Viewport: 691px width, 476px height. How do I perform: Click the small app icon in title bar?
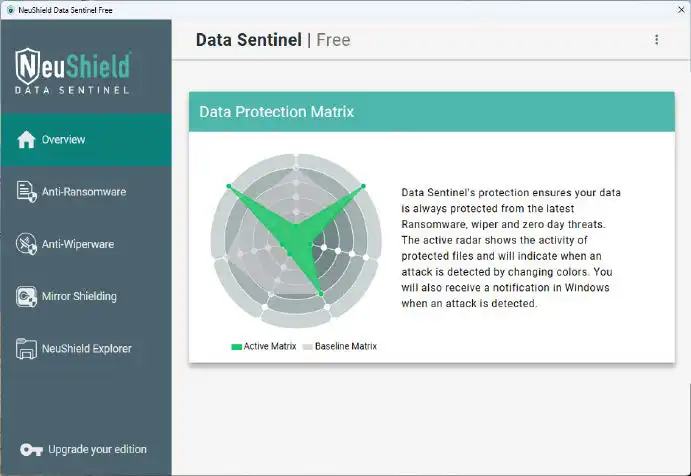10,10
